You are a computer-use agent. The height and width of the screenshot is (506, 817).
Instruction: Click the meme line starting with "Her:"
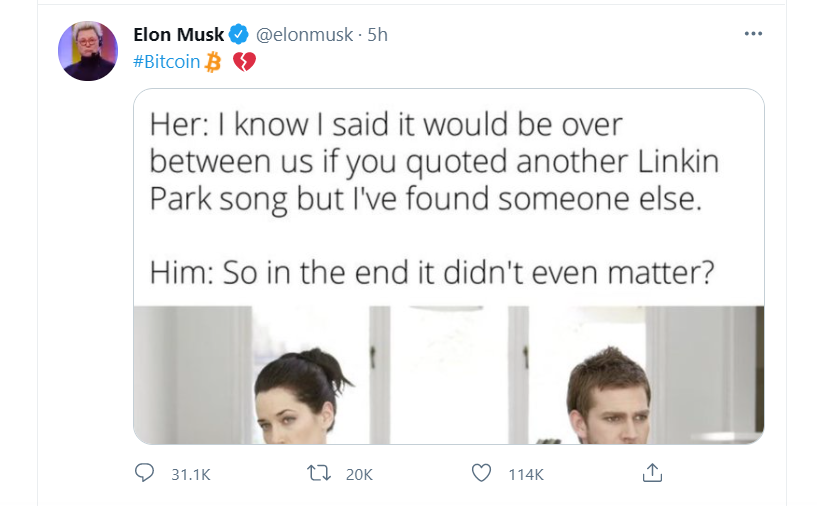pyautogui.click(x=385, y=124)
